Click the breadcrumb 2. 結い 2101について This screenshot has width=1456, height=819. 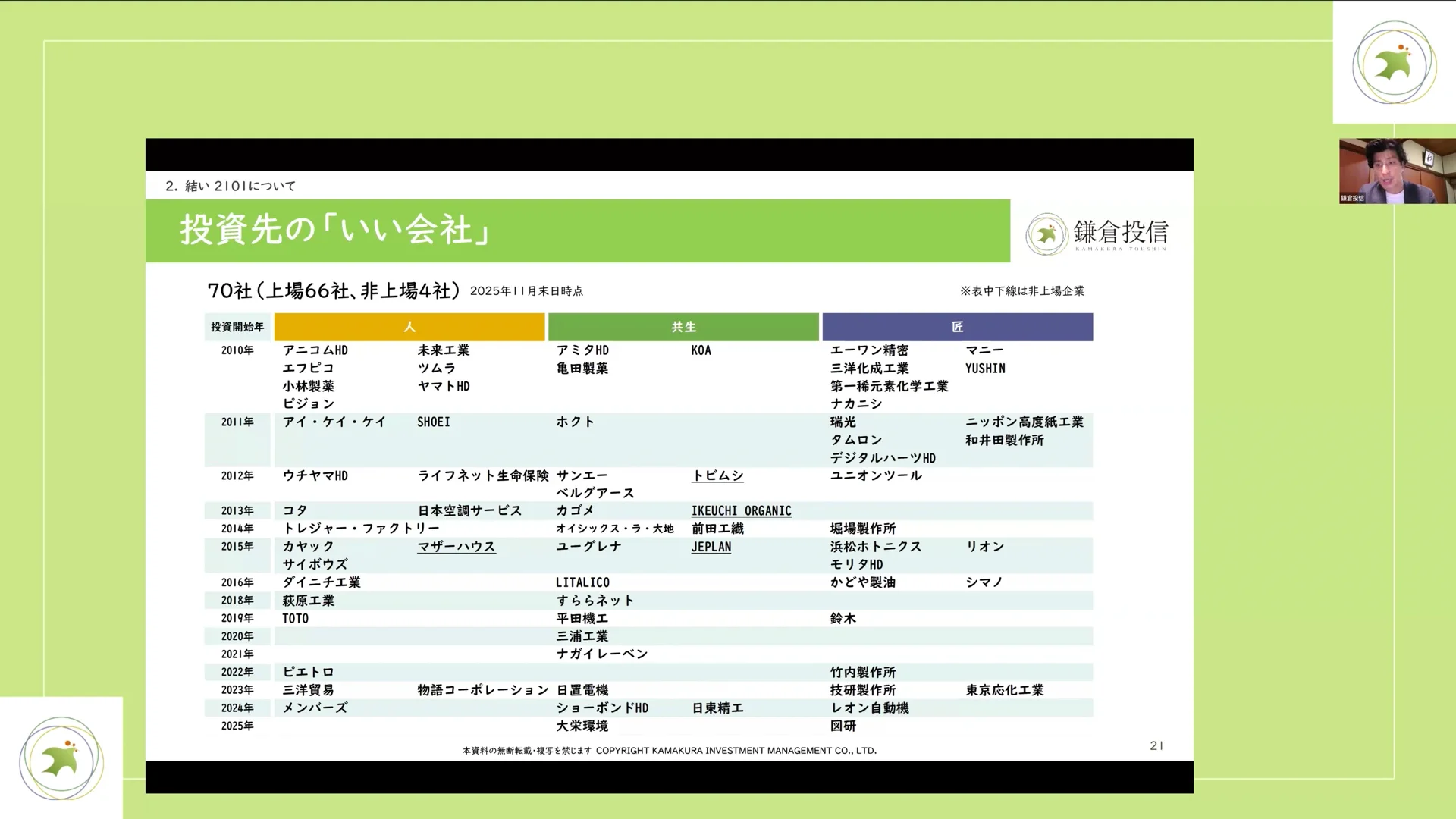(x=231, y=186)
